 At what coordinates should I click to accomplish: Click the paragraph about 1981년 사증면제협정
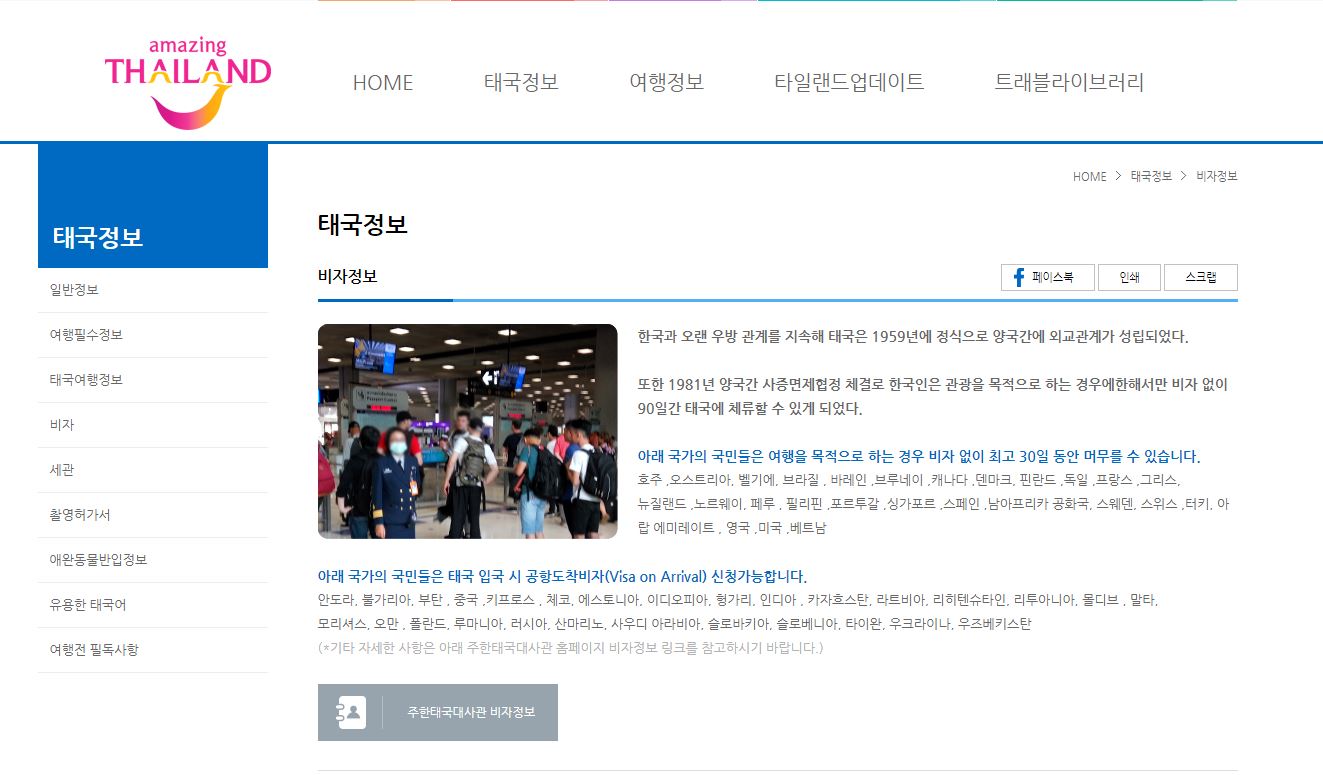[x=932, y=396]
